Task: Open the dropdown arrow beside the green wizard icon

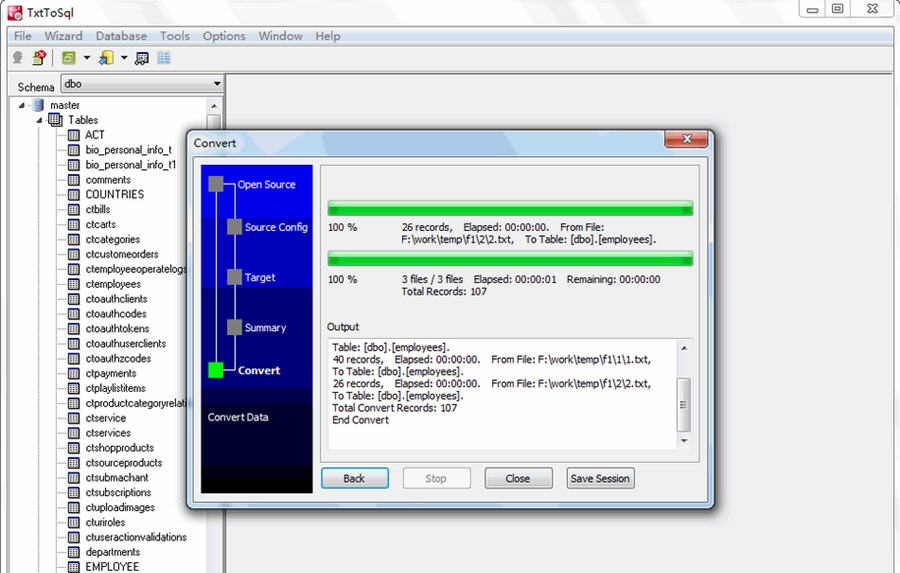Action: coord(87,57)
